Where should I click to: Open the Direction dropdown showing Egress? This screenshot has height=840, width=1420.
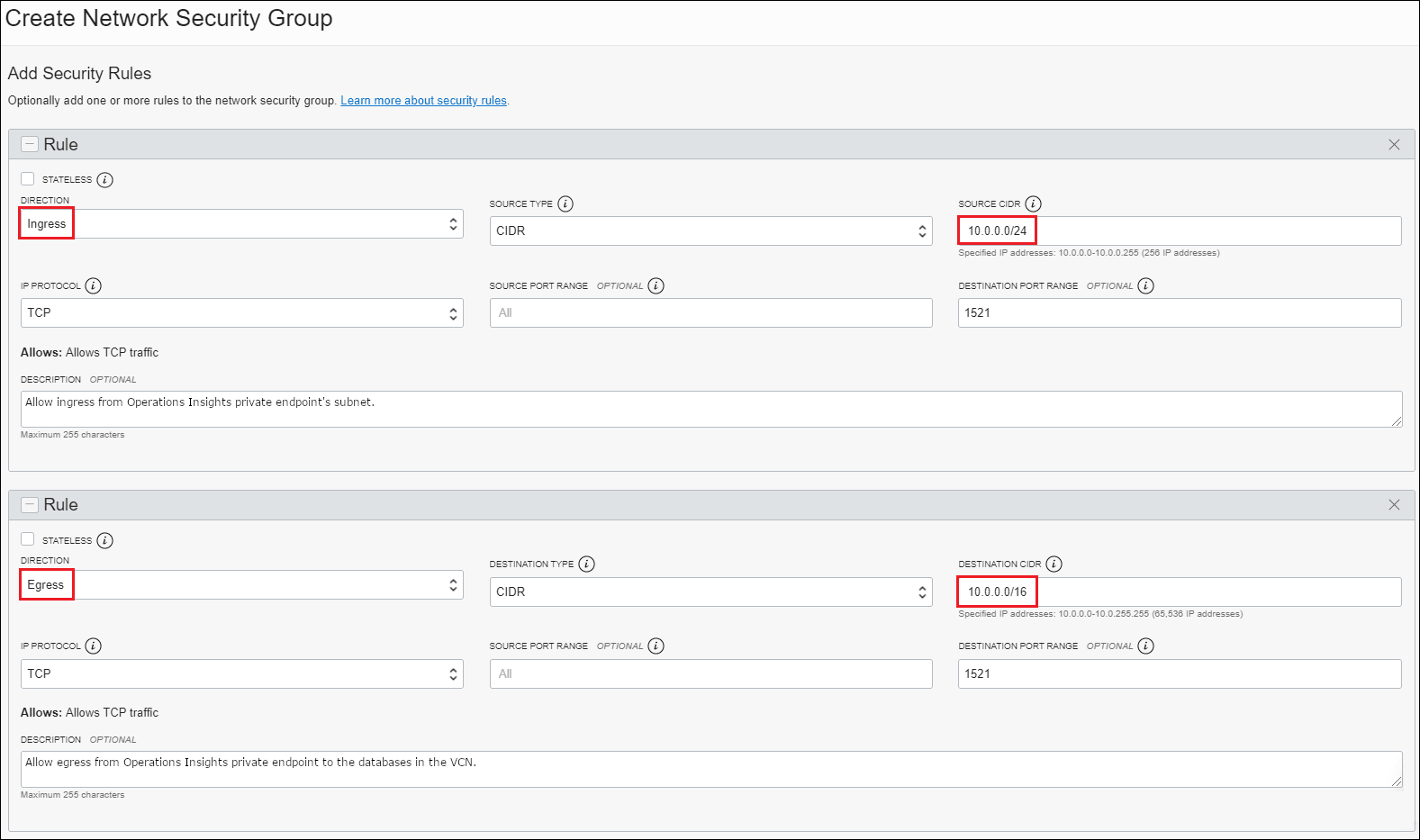pos(241,585)
